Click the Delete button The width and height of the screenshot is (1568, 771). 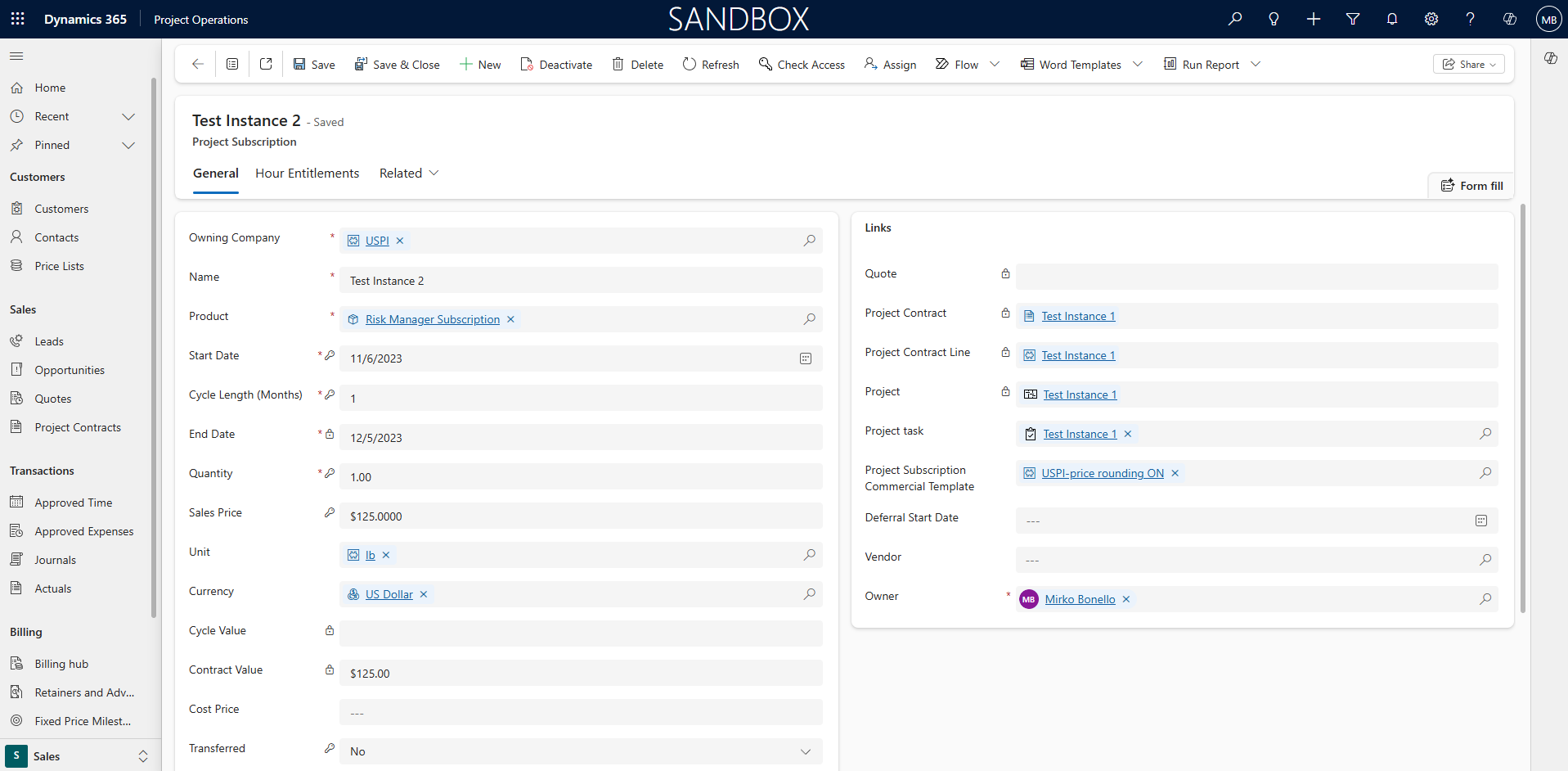(x=638, y=64)
